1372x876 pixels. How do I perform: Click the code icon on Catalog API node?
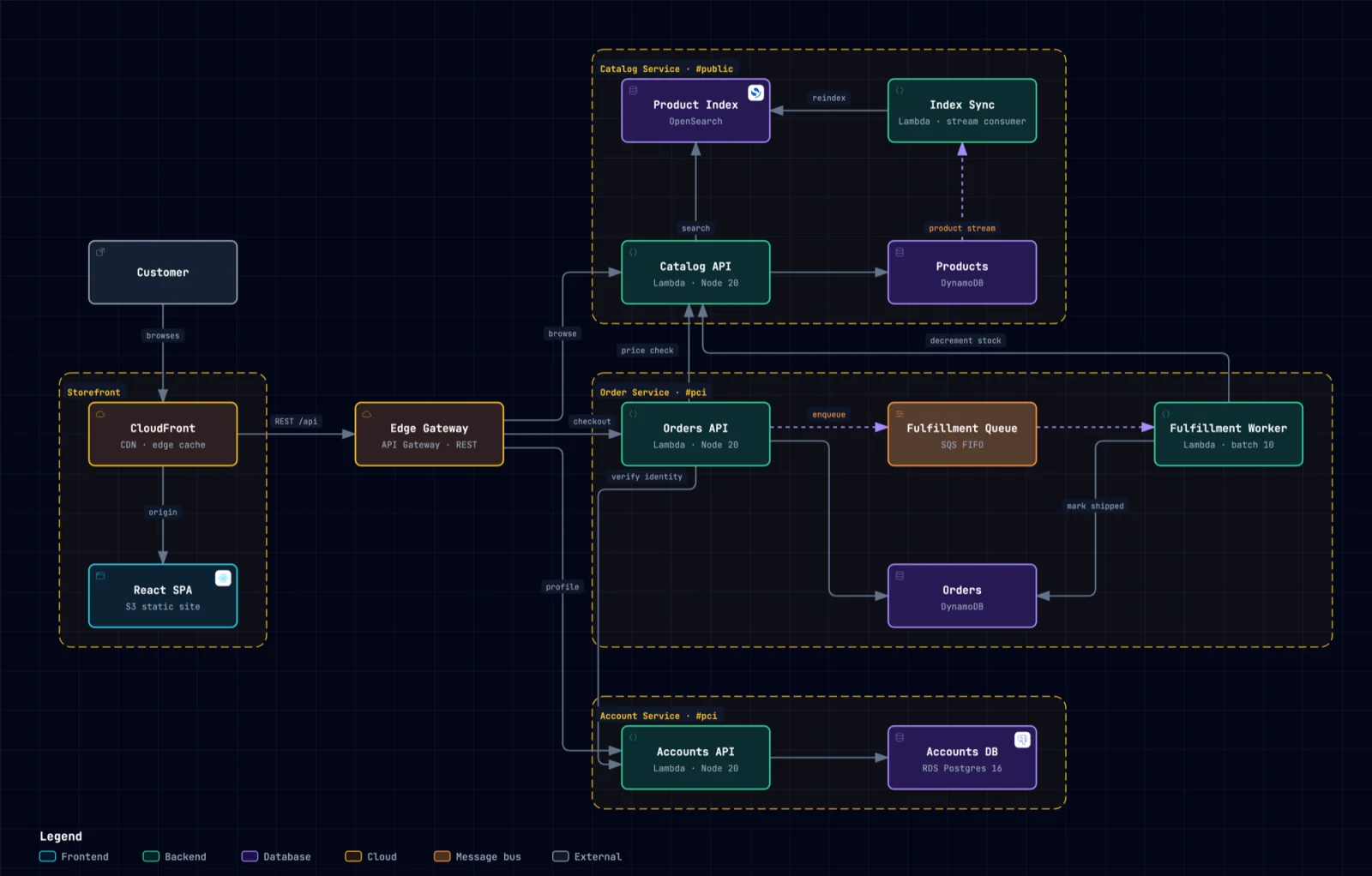(633, 252)
